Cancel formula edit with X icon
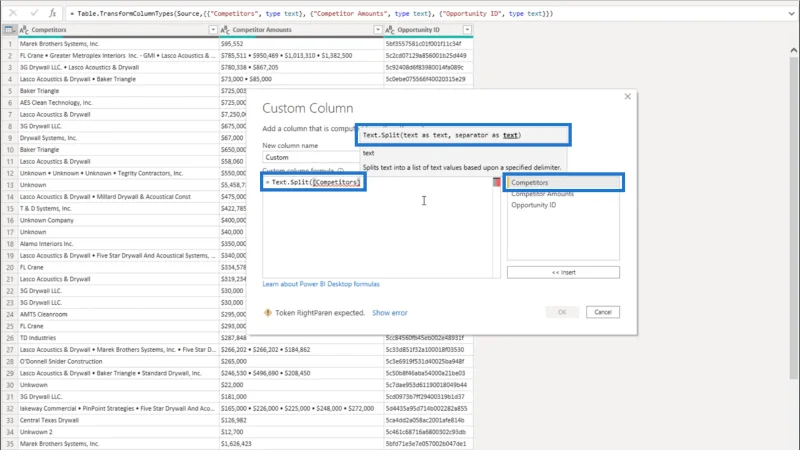Image resolution: width=800 pixels, height=450 pixels. tap(13, 13)
